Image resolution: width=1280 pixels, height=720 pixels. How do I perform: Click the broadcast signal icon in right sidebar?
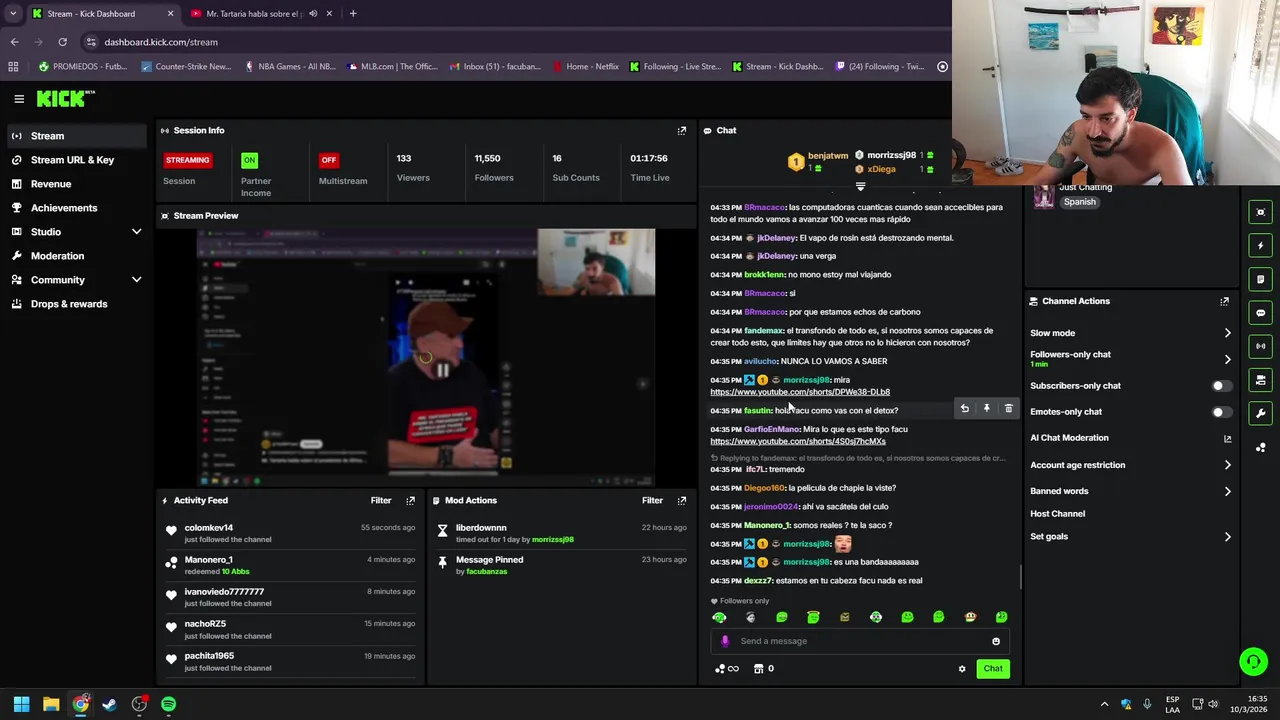[1261, 346]
